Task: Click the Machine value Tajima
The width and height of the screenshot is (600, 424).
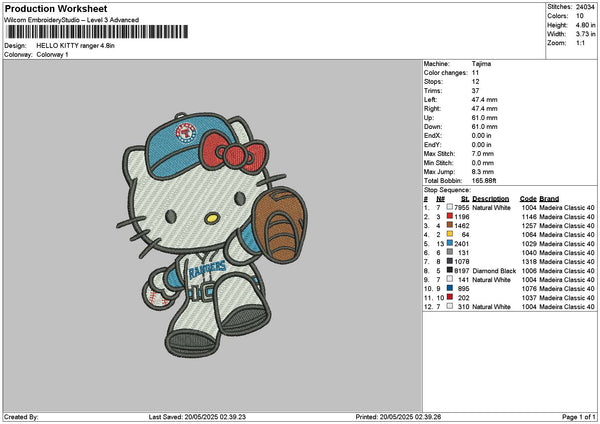Action: click(x=481, y=63)
